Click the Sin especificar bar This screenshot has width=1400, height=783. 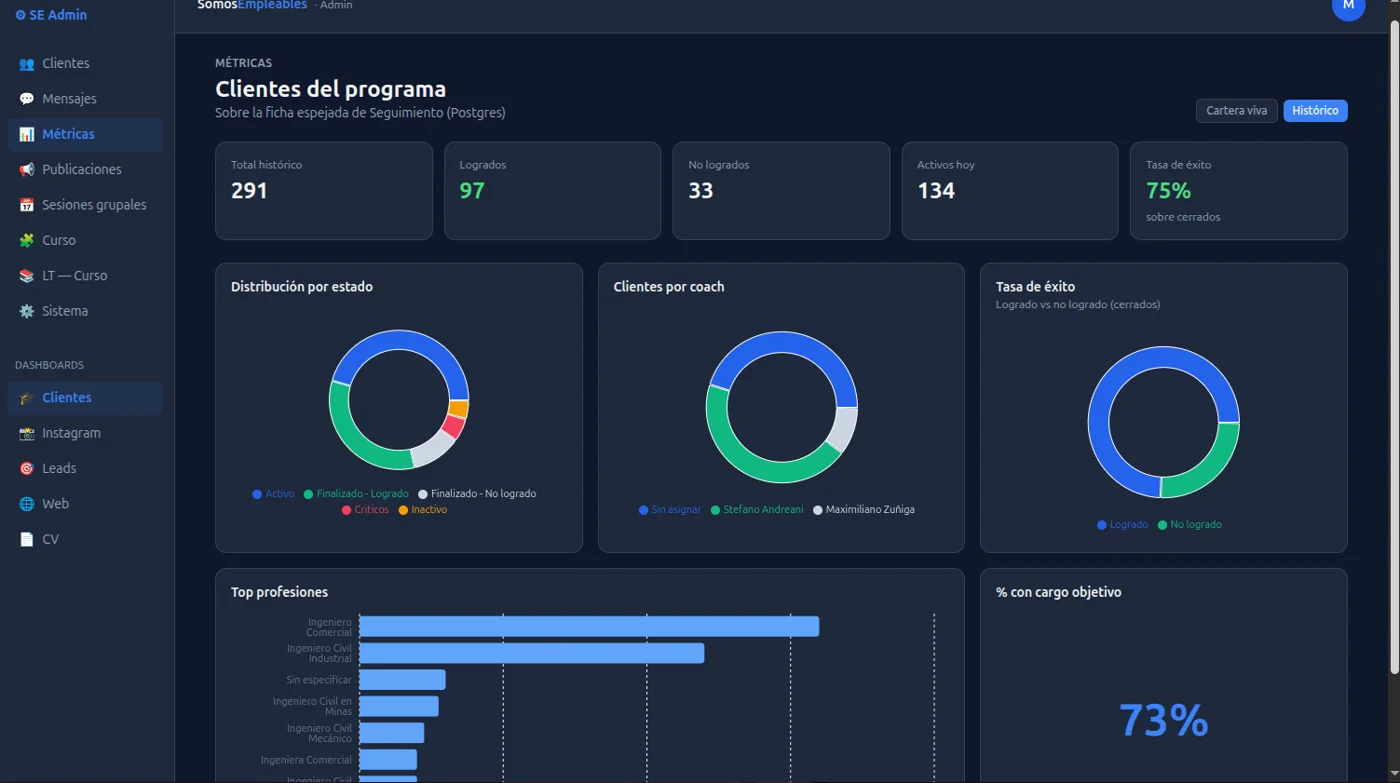[402, 680]
